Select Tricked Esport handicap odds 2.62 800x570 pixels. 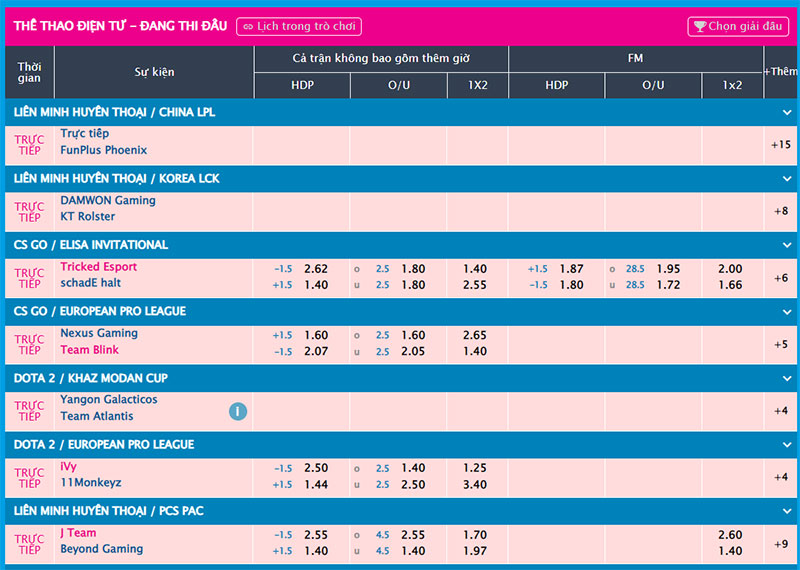click(316, 269)
